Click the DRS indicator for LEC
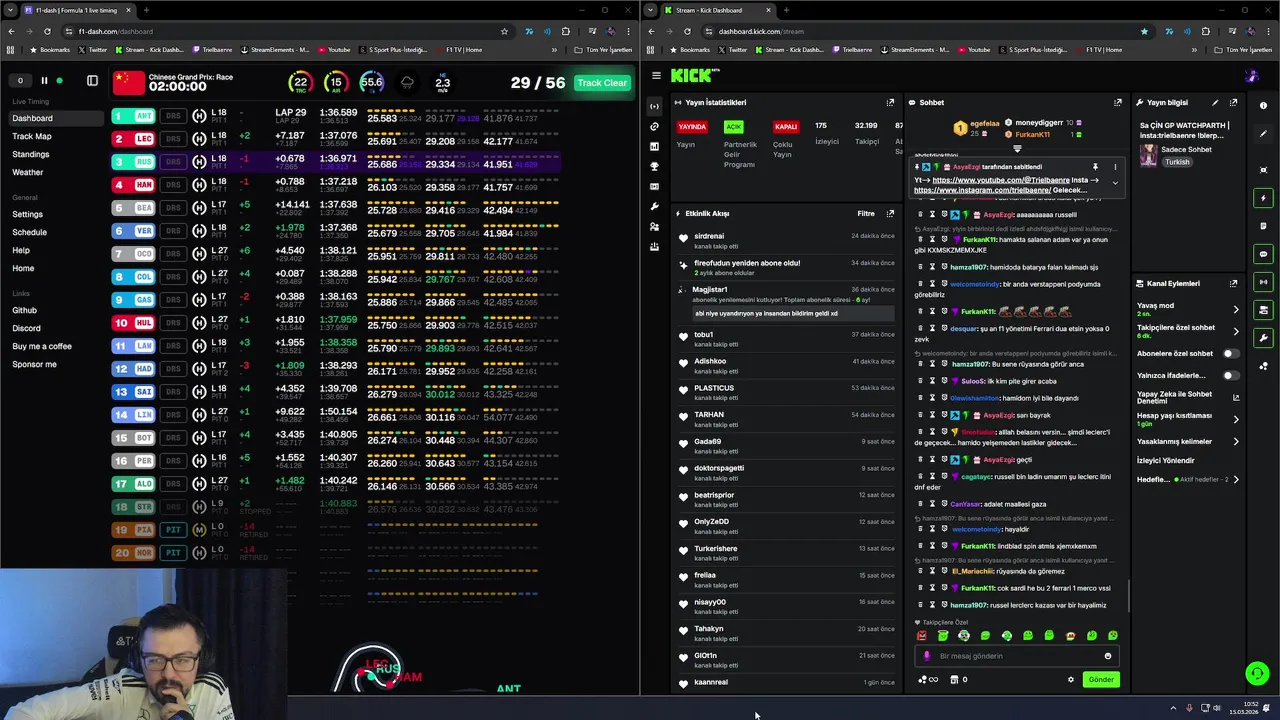The image size is (1280, 720). [173, 139]
